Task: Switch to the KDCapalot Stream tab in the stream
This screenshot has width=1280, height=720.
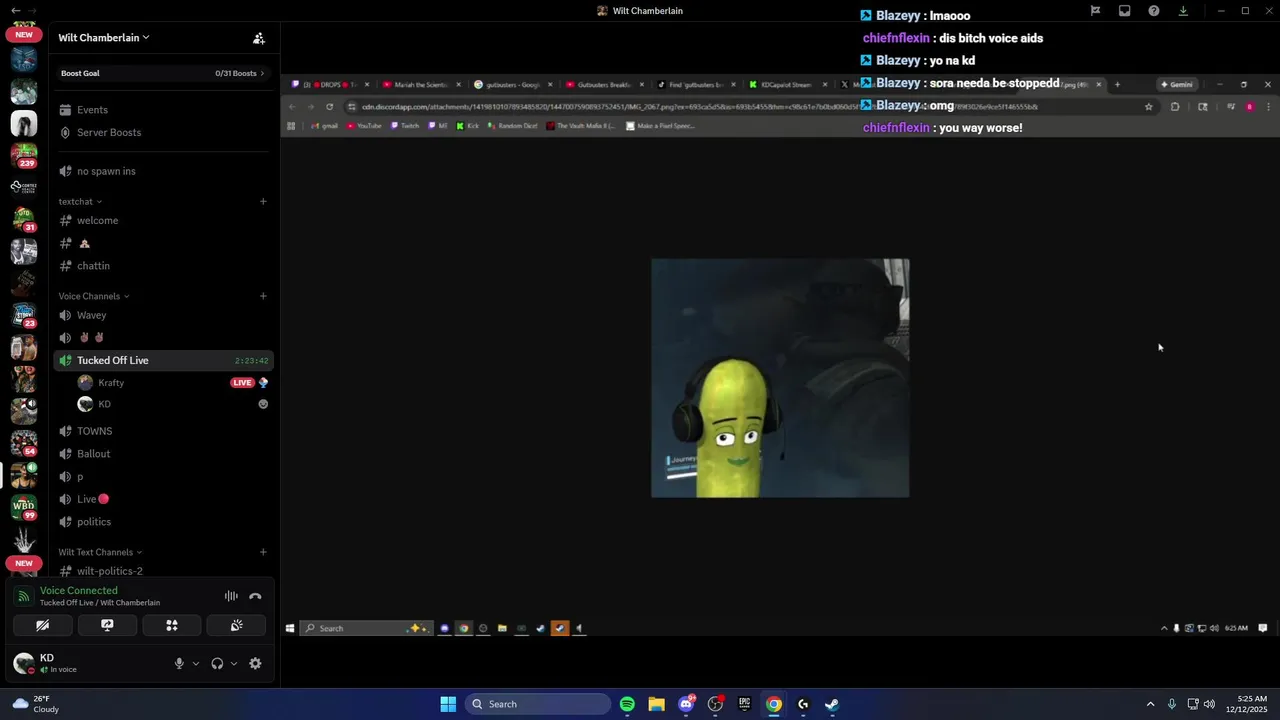Action: (787, 85)
